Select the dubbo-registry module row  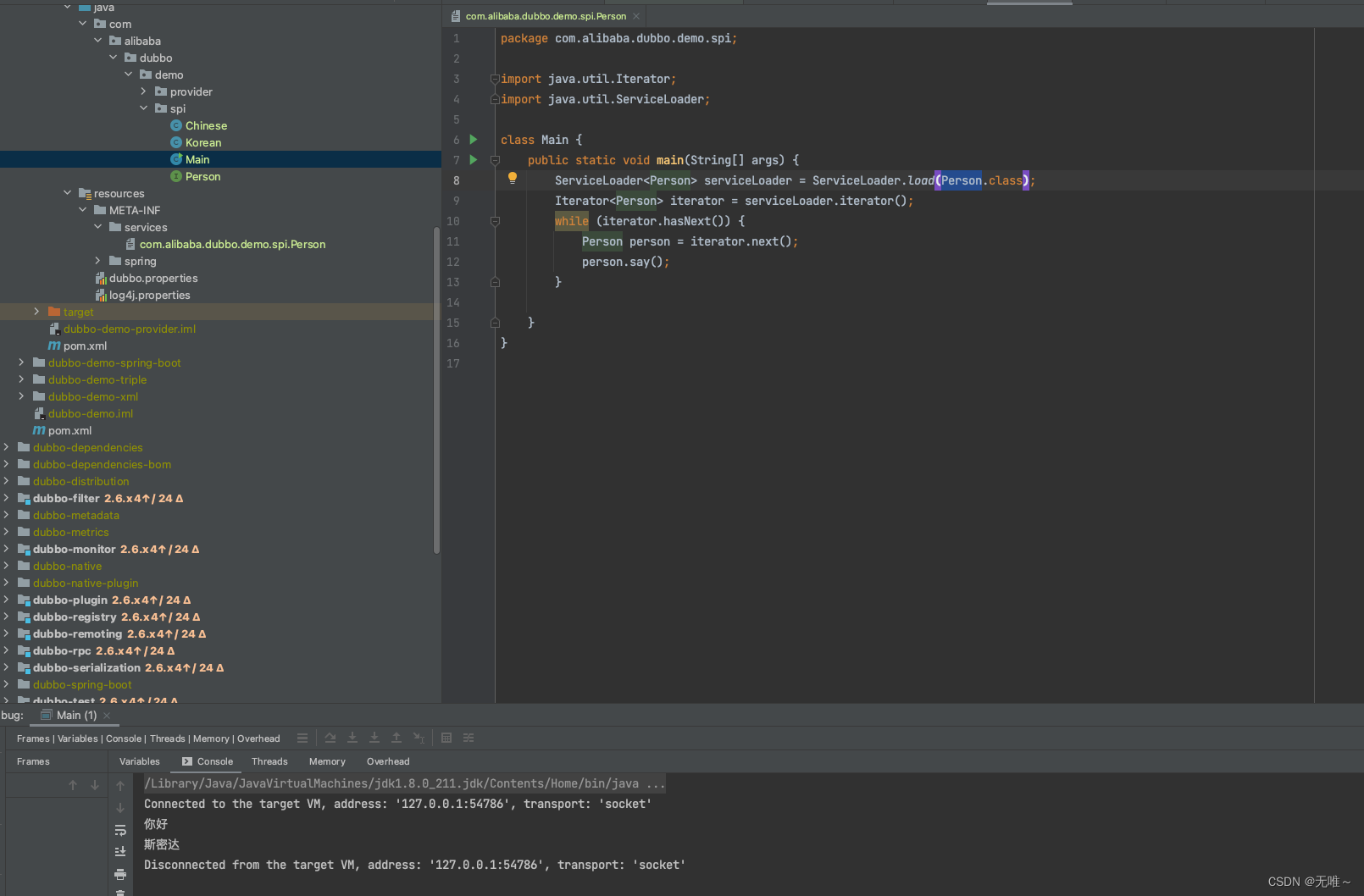pos(220,617)
